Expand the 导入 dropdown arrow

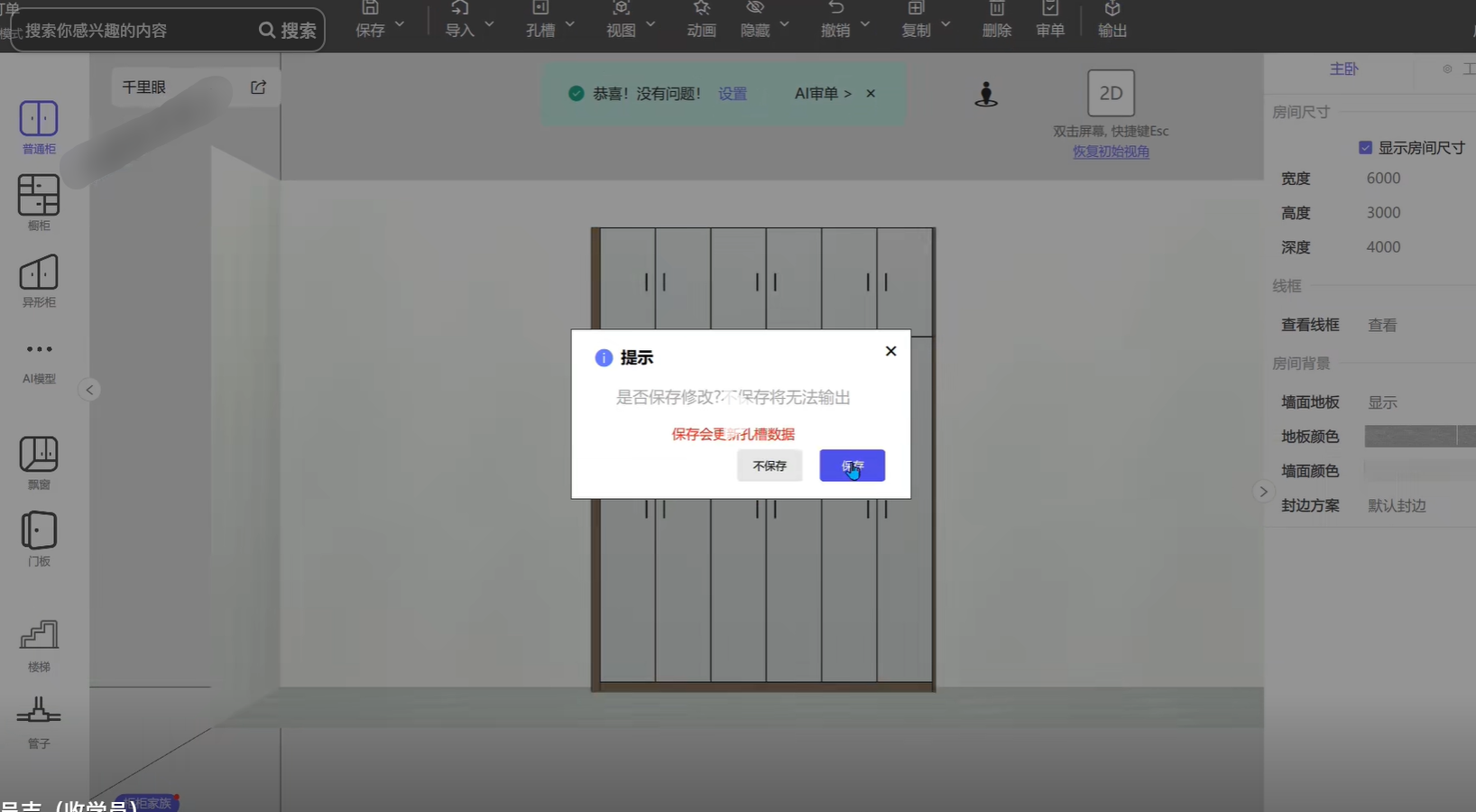(489, 24)
